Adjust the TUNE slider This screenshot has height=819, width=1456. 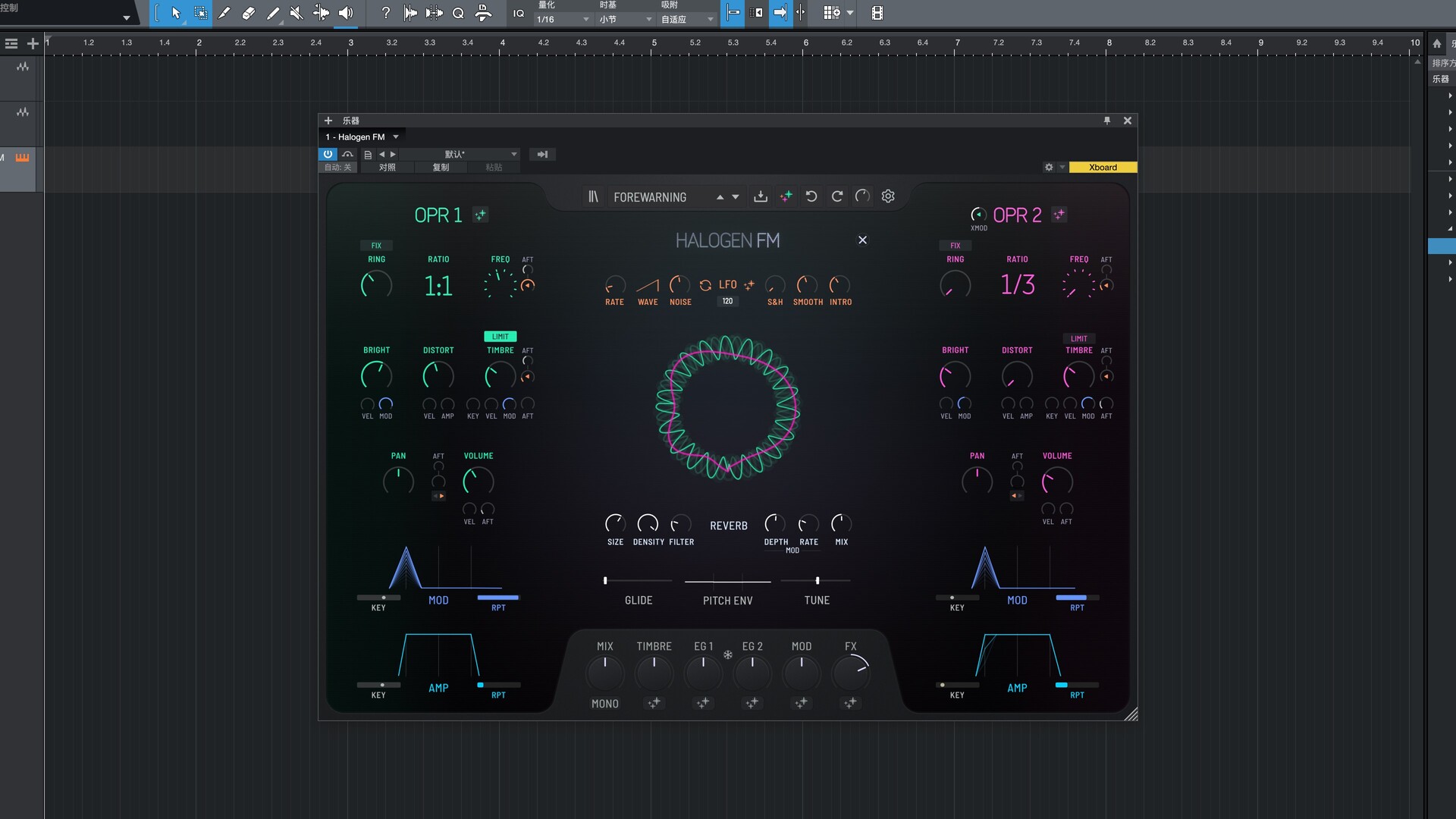pos(817,580)
